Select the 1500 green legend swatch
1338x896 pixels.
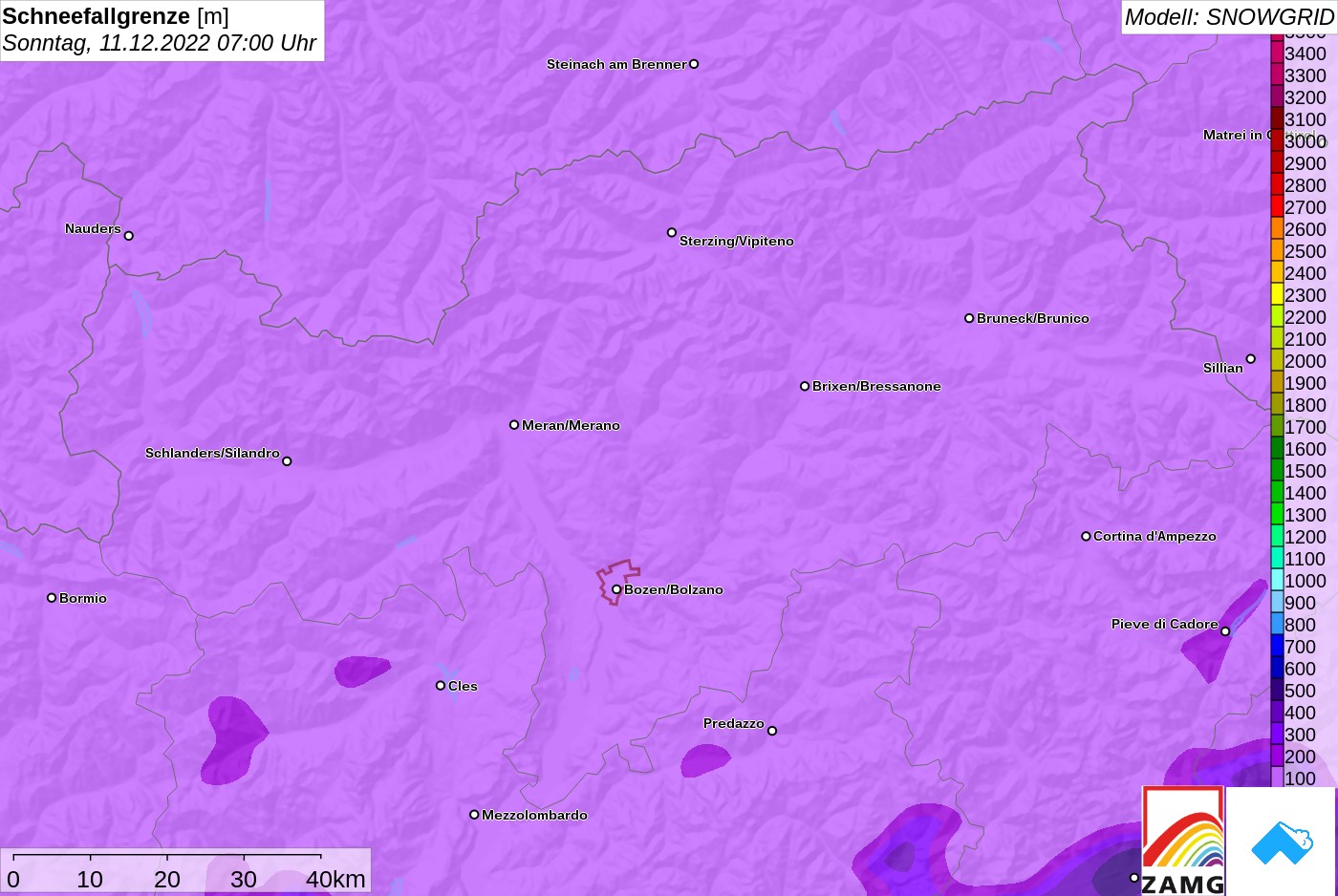1277,470
